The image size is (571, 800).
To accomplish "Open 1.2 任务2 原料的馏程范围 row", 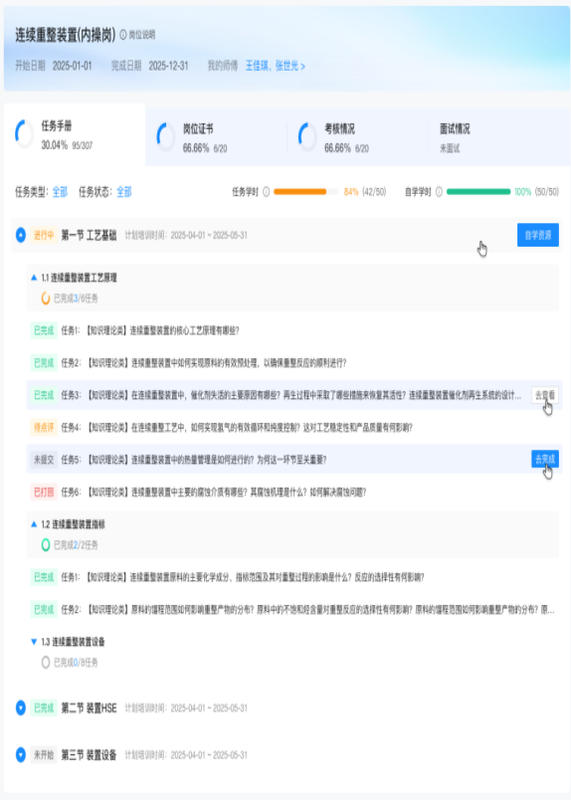I will (x=294, y=609).
